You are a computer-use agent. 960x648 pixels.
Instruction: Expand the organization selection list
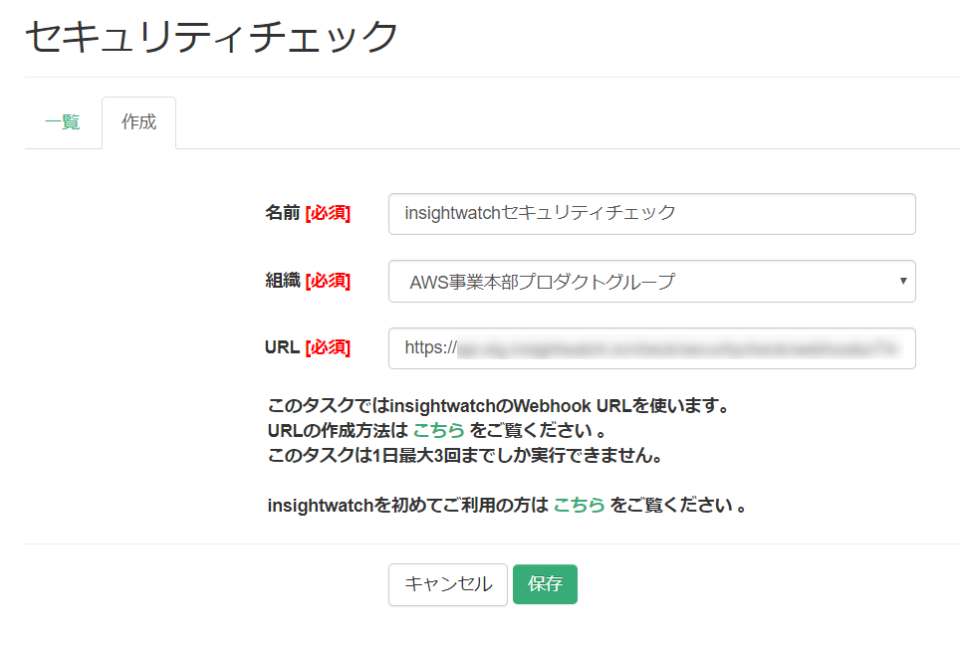coord(651,281)
